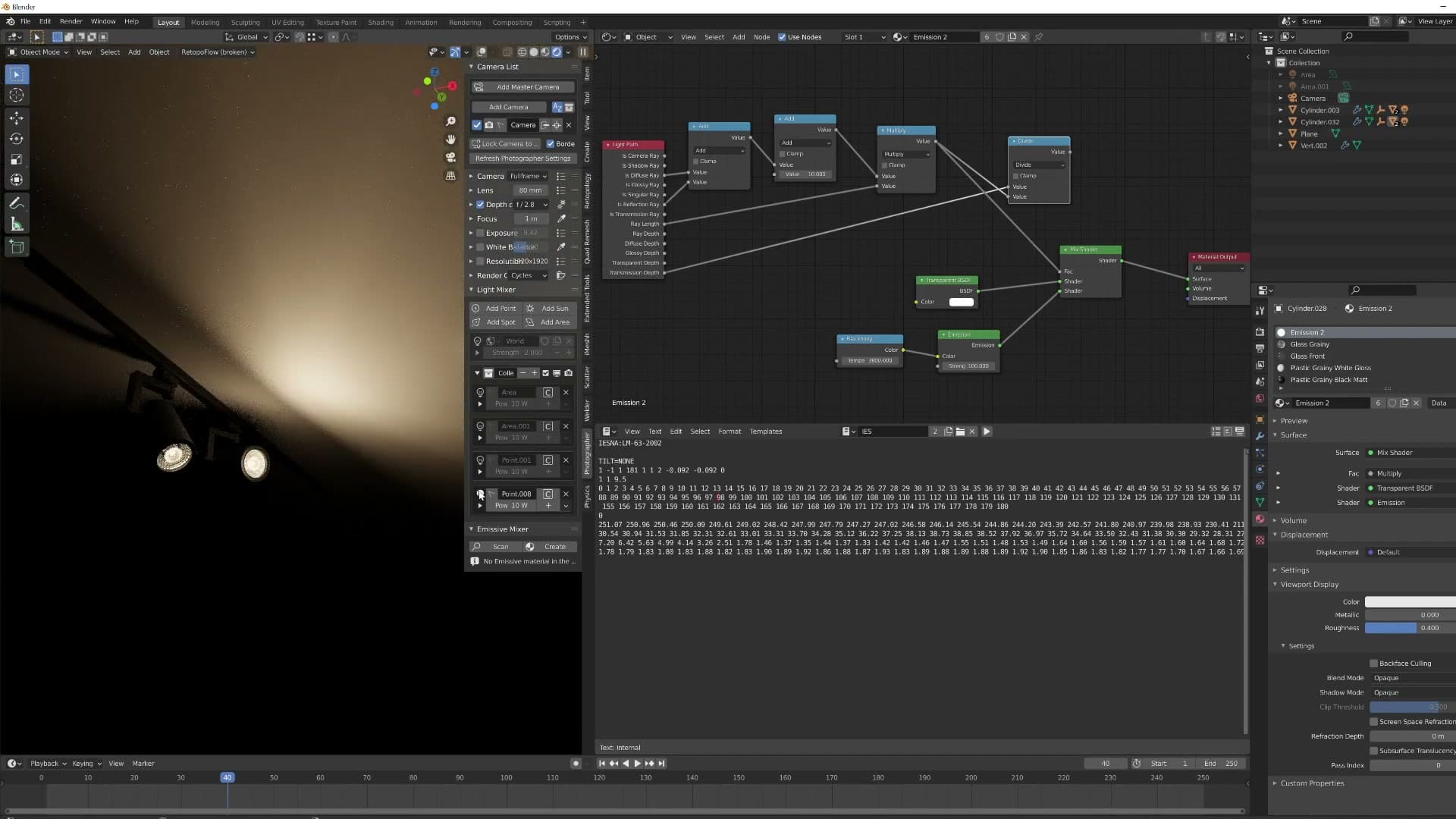Screen dimensions: 1456x819
Task: Open the Render properties tab icon
Action: (1260, 332)
